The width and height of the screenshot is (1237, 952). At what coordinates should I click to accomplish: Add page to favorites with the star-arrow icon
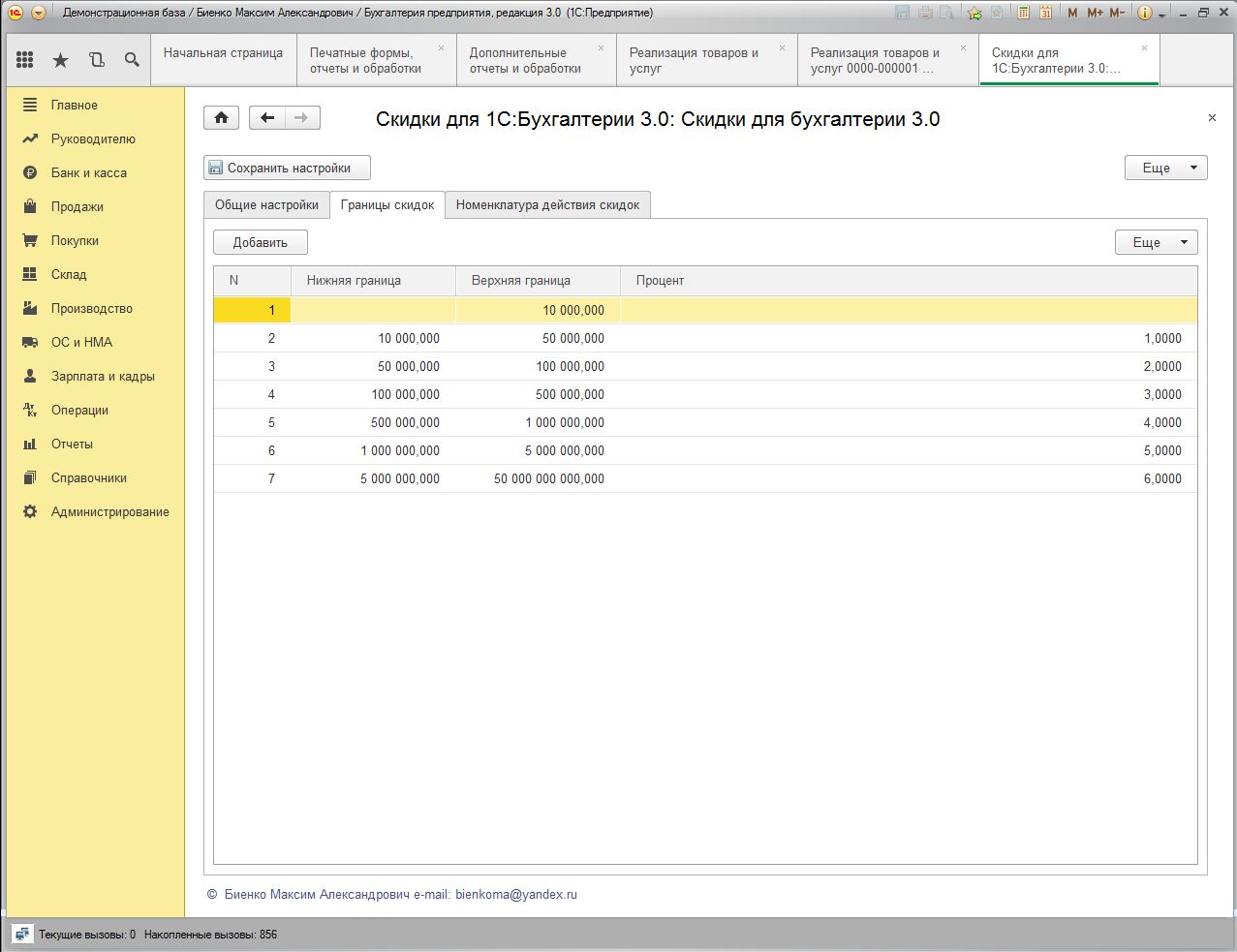point(974,13)
